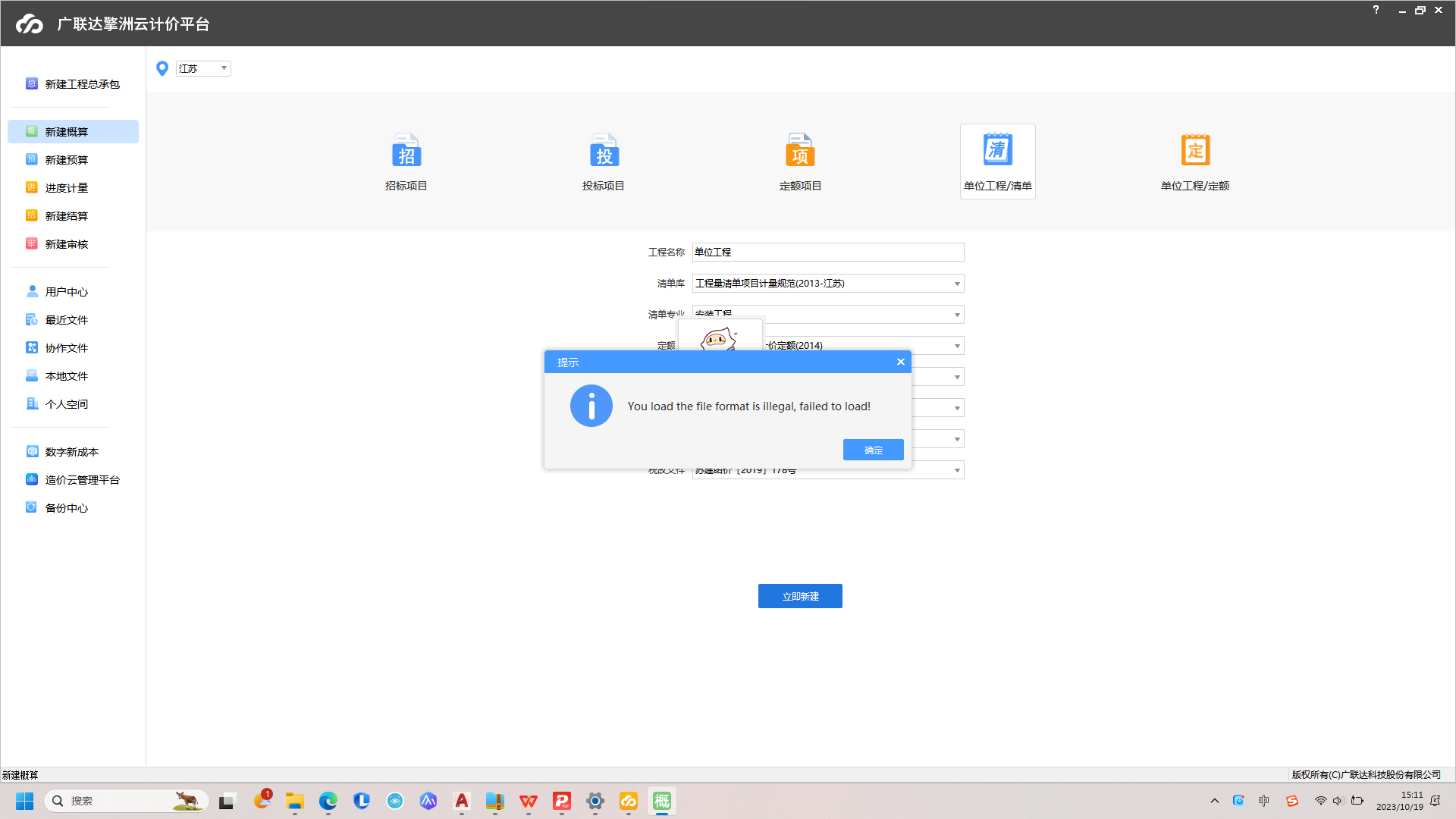Viewport: 1456px width, 819px height.
Task: Expand the 定额库 dropdown arrow
Action: (957, 346)
